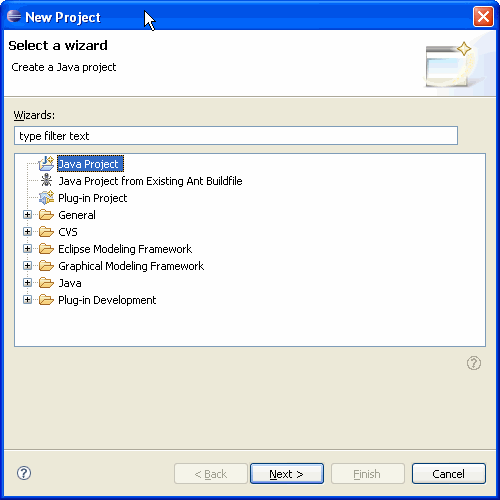Expand the Java category
The height and width of the screenshot is (500, 500).
pos(27,283)
